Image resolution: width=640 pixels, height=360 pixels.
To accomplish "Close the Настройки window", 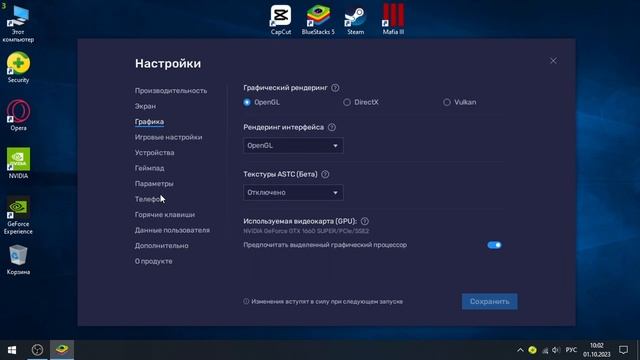I will [x=553, y=61].
